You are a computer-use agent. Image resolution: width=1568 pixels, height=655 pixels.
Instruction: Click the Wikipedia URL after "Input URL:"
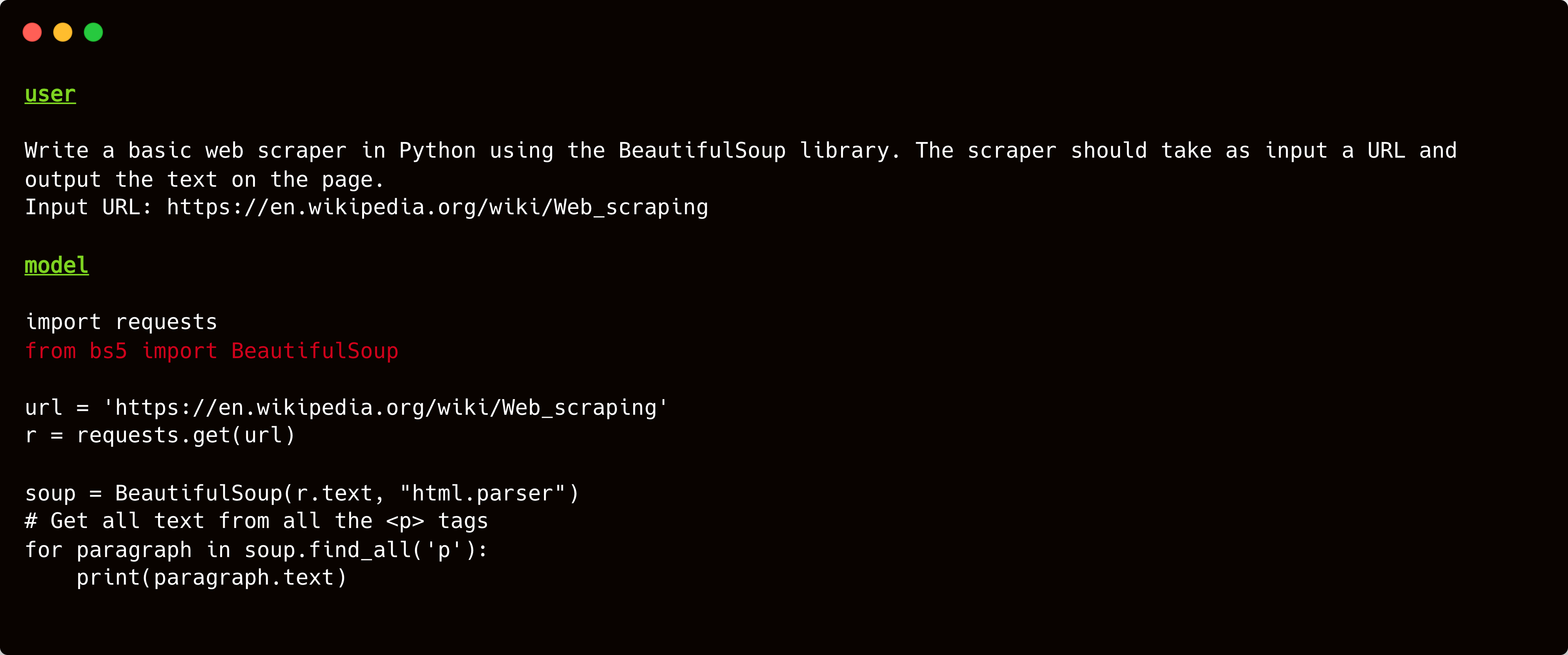[437, 207]
